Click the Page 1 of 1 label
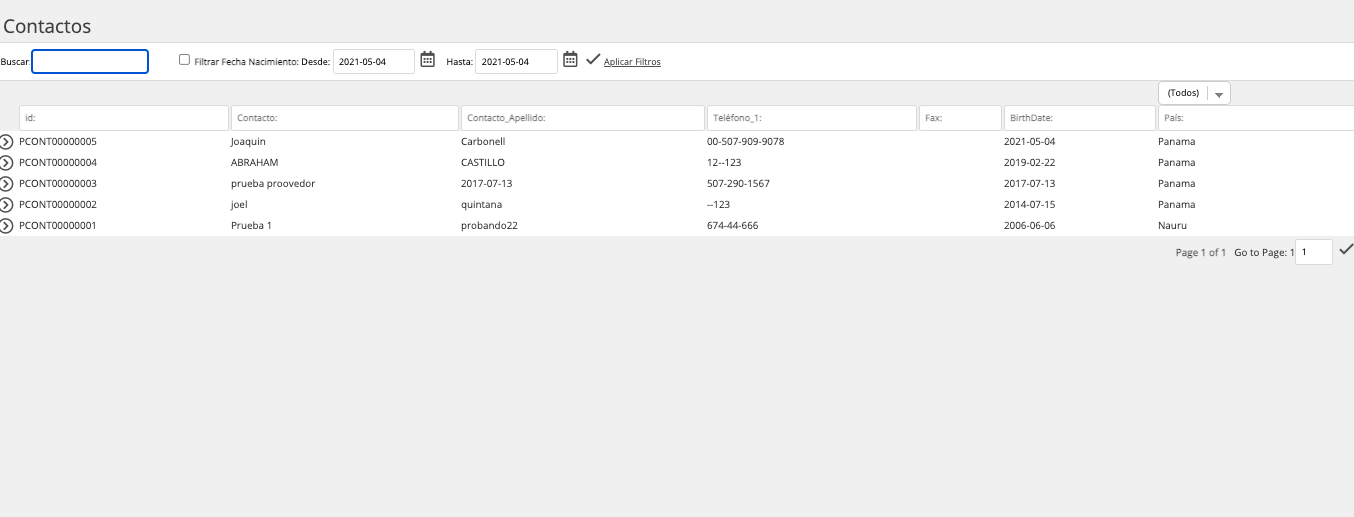This screenshot has height=517, width=1354. click(x=1200, y=253)
